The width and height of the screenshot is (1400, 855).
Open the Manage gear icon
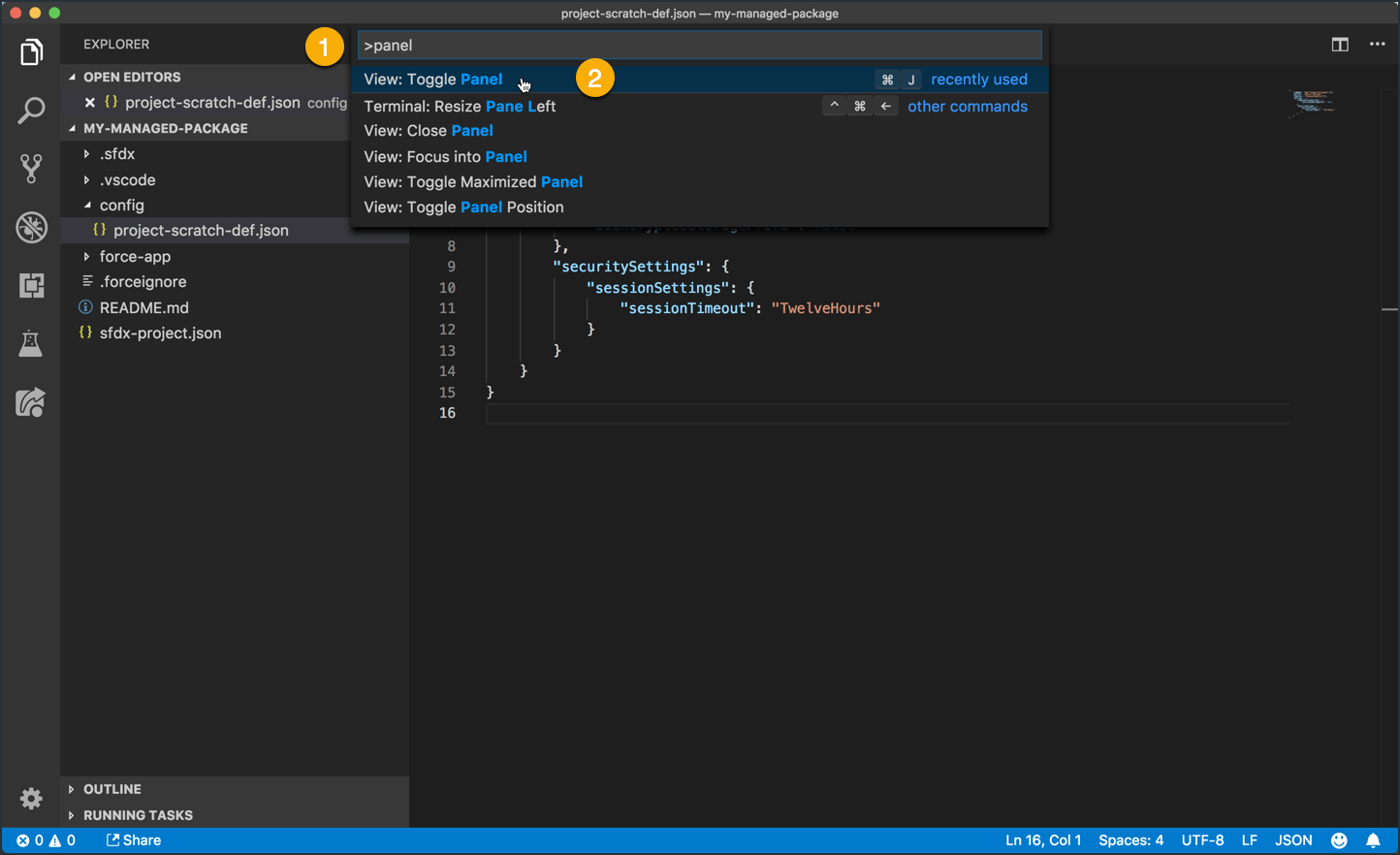(x=31, y=798)
